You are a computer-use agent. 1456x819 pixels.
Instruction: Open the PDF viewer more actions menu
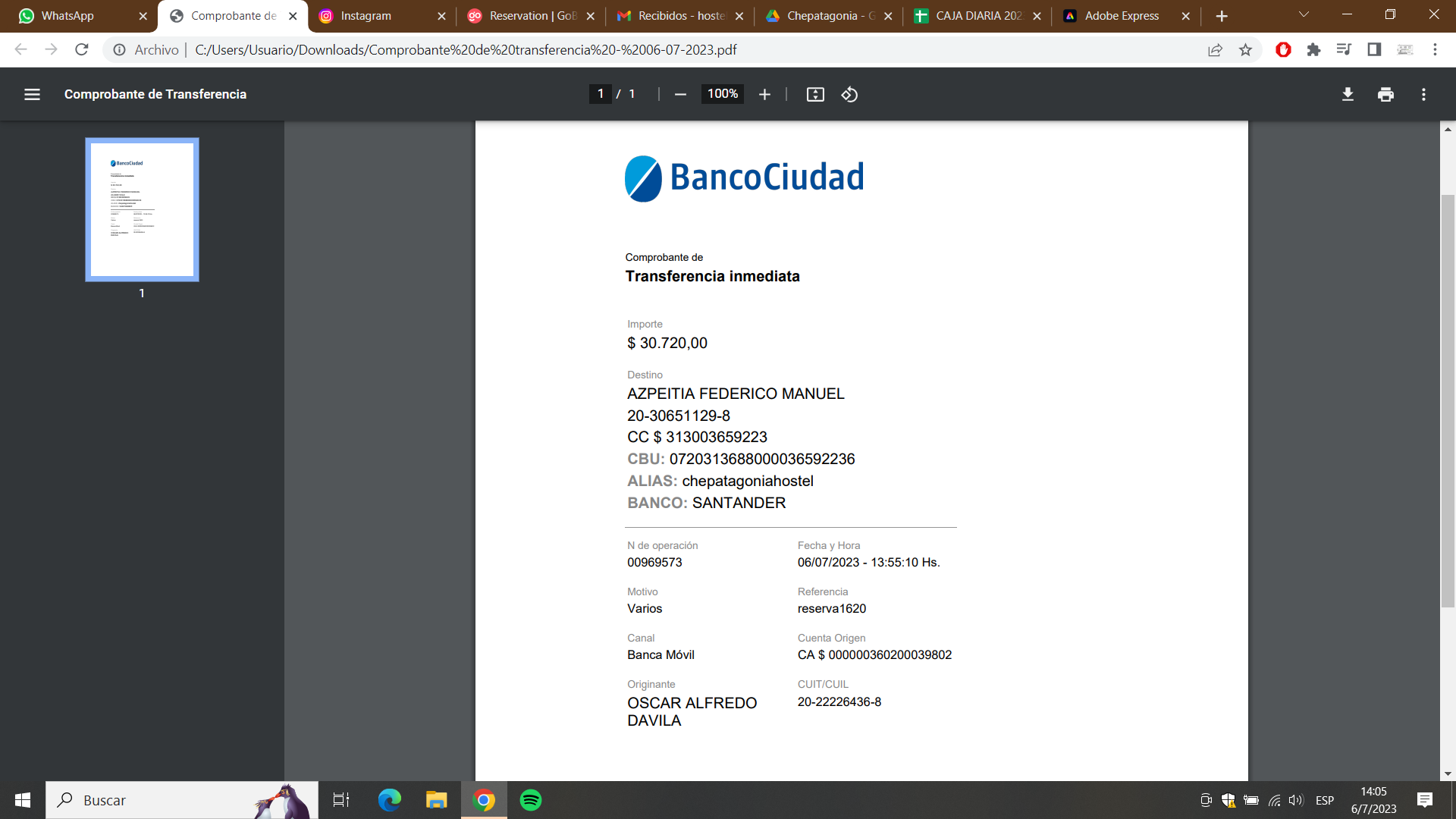pyautogui.click(x=1423, y=94)
